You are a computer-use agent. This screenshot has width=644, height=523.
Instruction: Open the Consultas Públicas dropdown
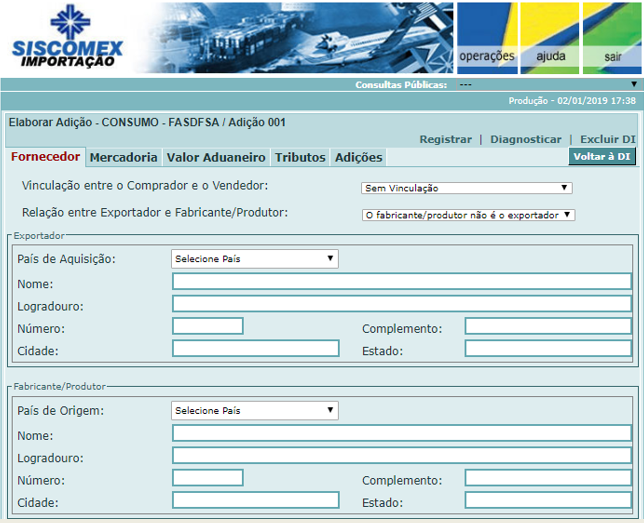pos(548,85)
